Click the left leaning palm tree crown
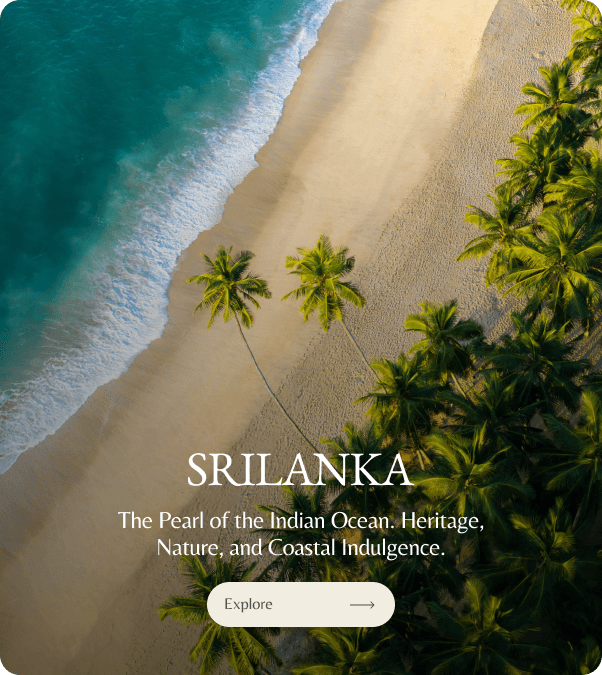The image size is (602, 675). (230, 285)
